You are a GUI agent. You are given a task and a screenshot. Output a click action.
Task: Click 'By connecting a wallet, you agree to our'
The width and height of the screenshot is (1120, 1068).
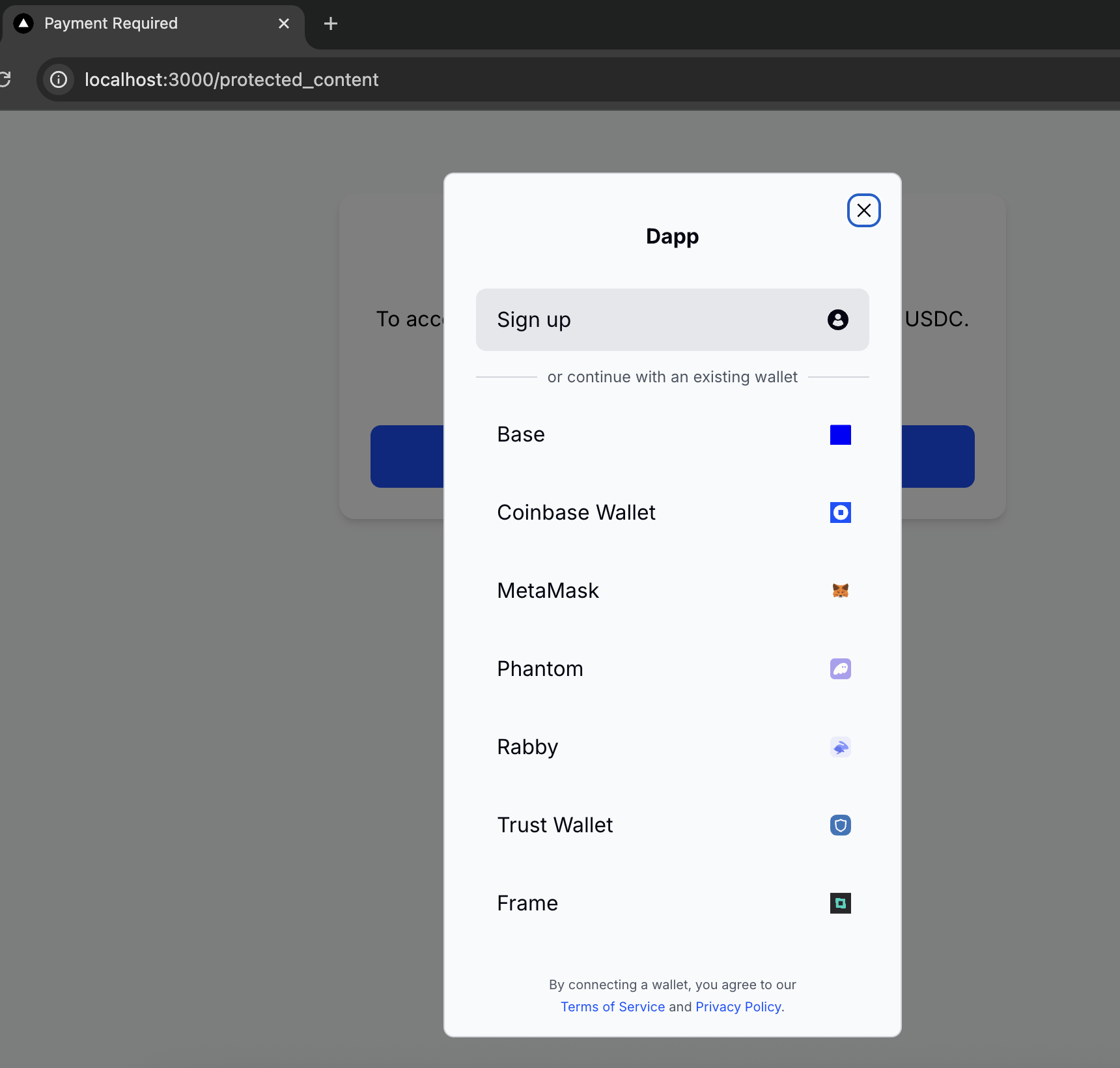(x=672, y=985)
